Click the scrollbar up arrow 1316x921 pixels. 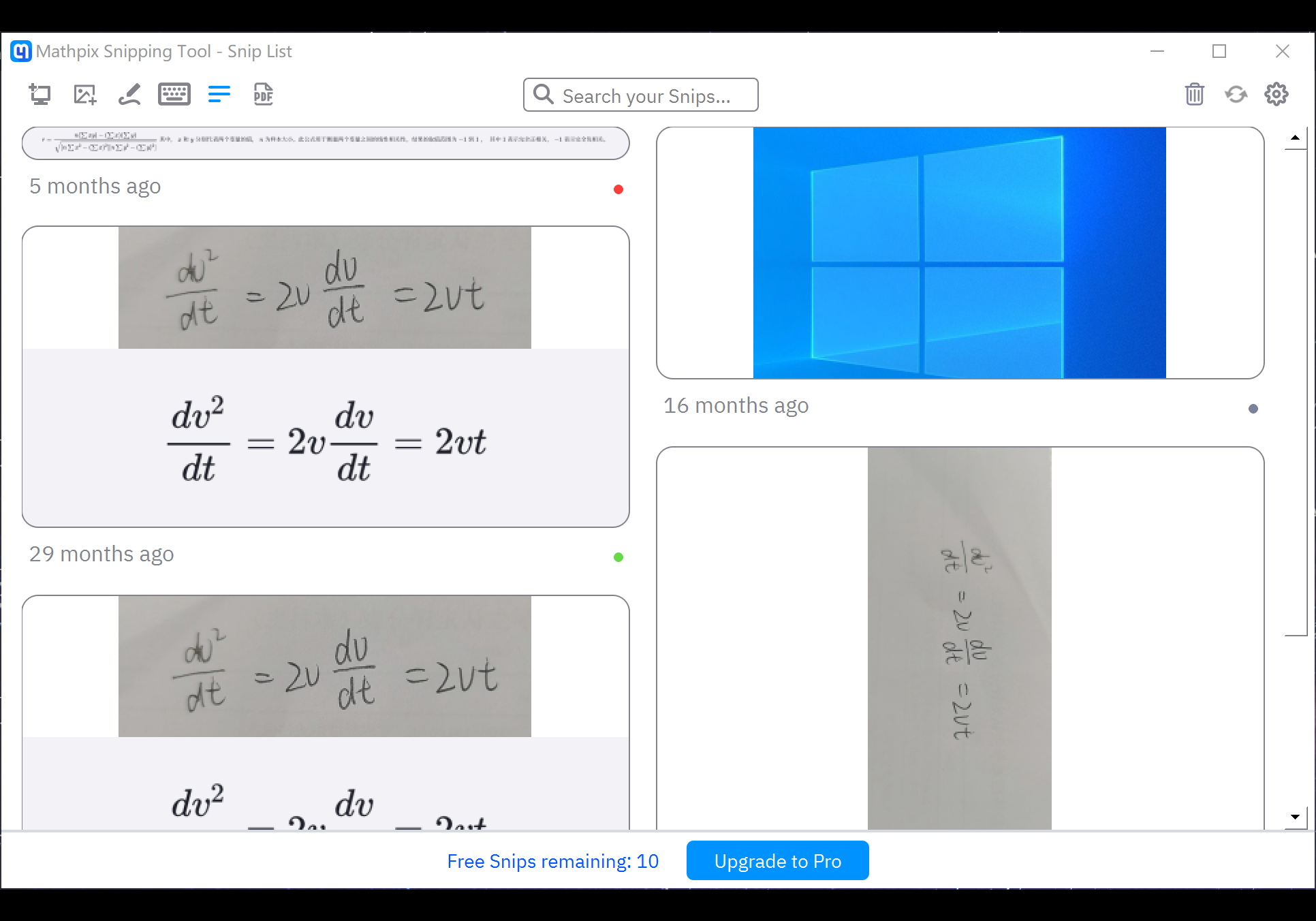pyautogui.click(x=1295, y=138)
